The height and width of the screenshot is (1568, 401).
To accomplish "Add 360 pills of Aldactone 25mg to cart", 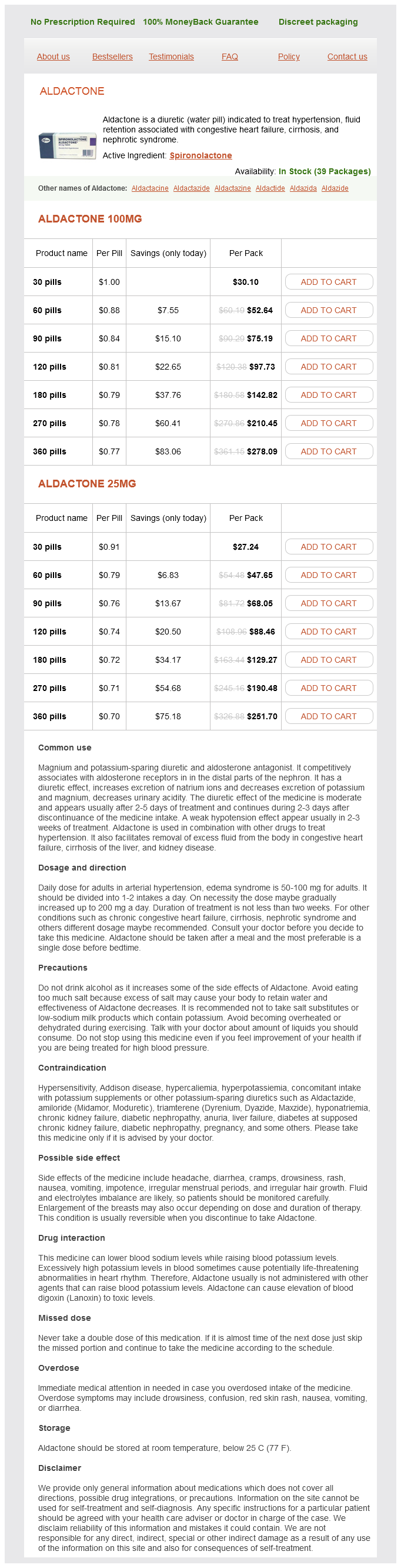I will tap(329, 716).
